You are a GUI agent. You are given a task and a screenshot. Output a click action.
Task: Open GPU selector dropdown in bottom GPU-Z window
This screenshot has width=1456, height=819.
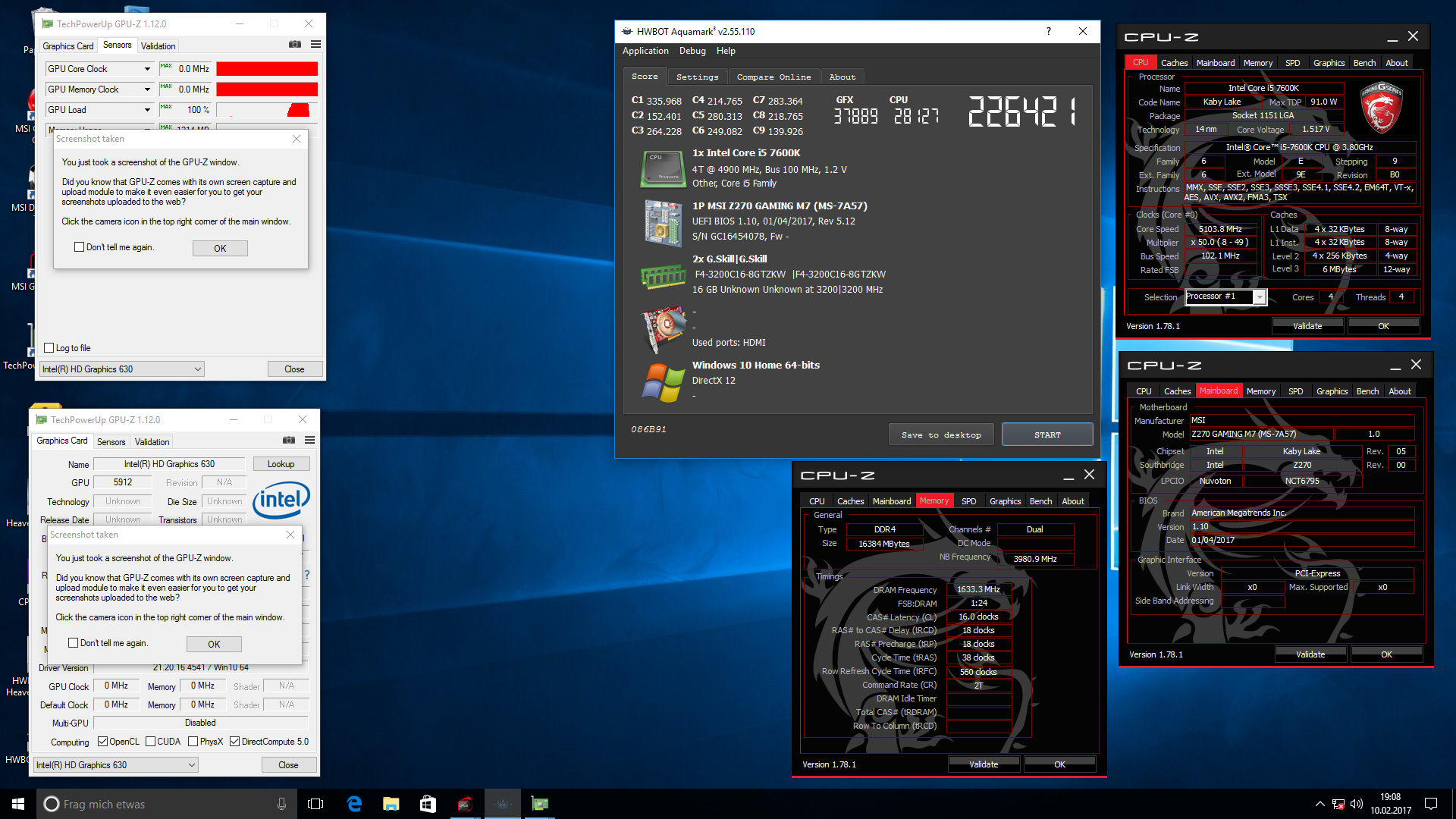point(116,765)
